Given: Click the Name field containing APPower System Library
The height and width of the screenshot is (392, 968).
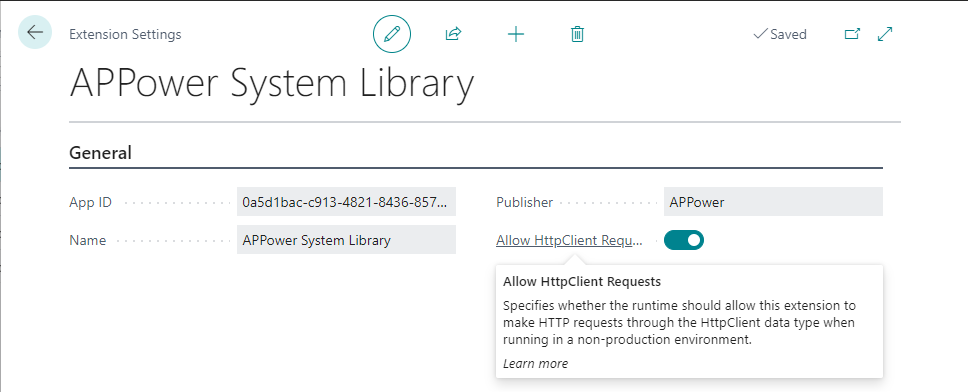Looking at the screenshot, I should (x=346, y=240).
